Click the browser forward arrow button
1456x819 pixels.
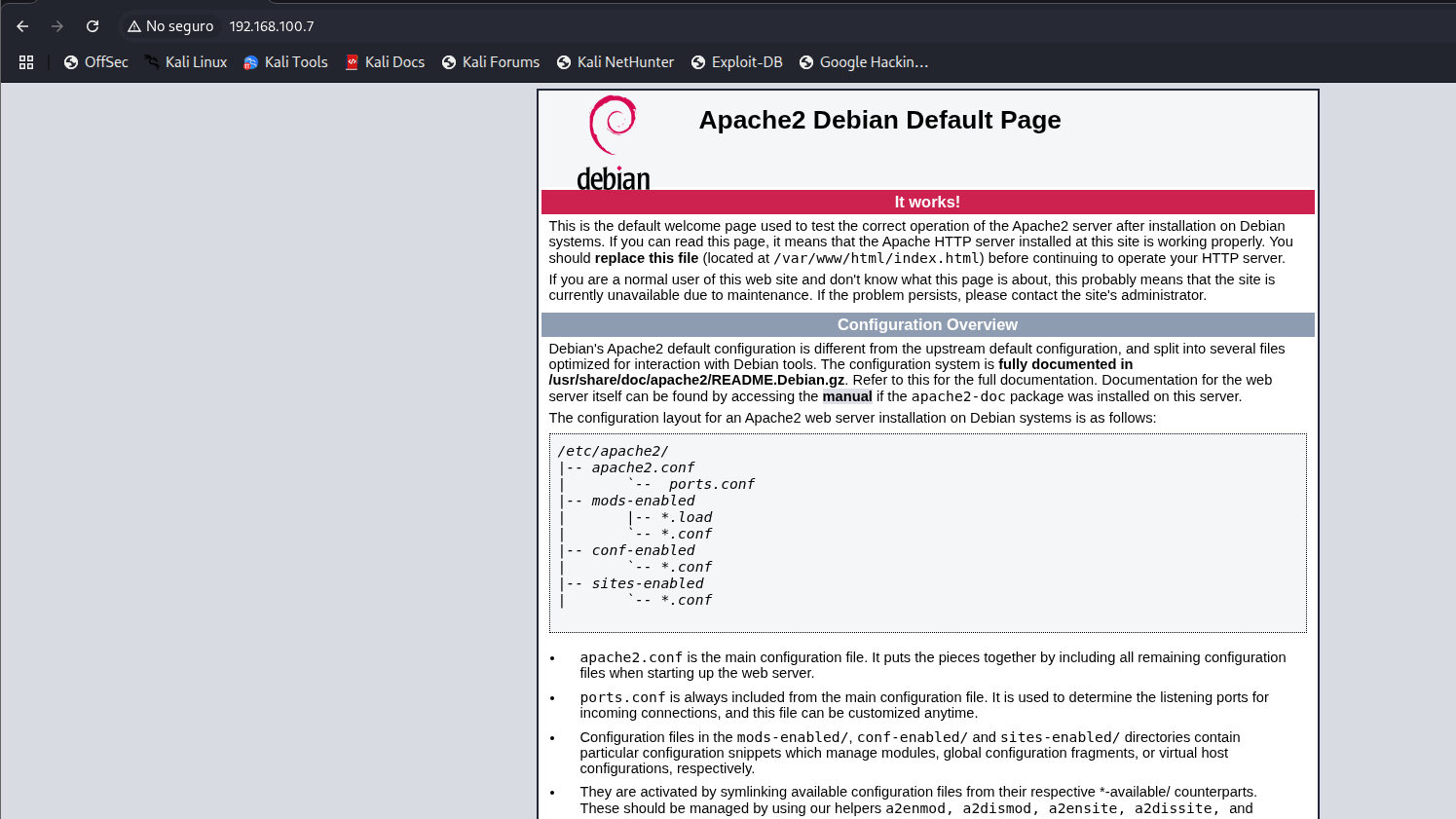coord(57,26)
